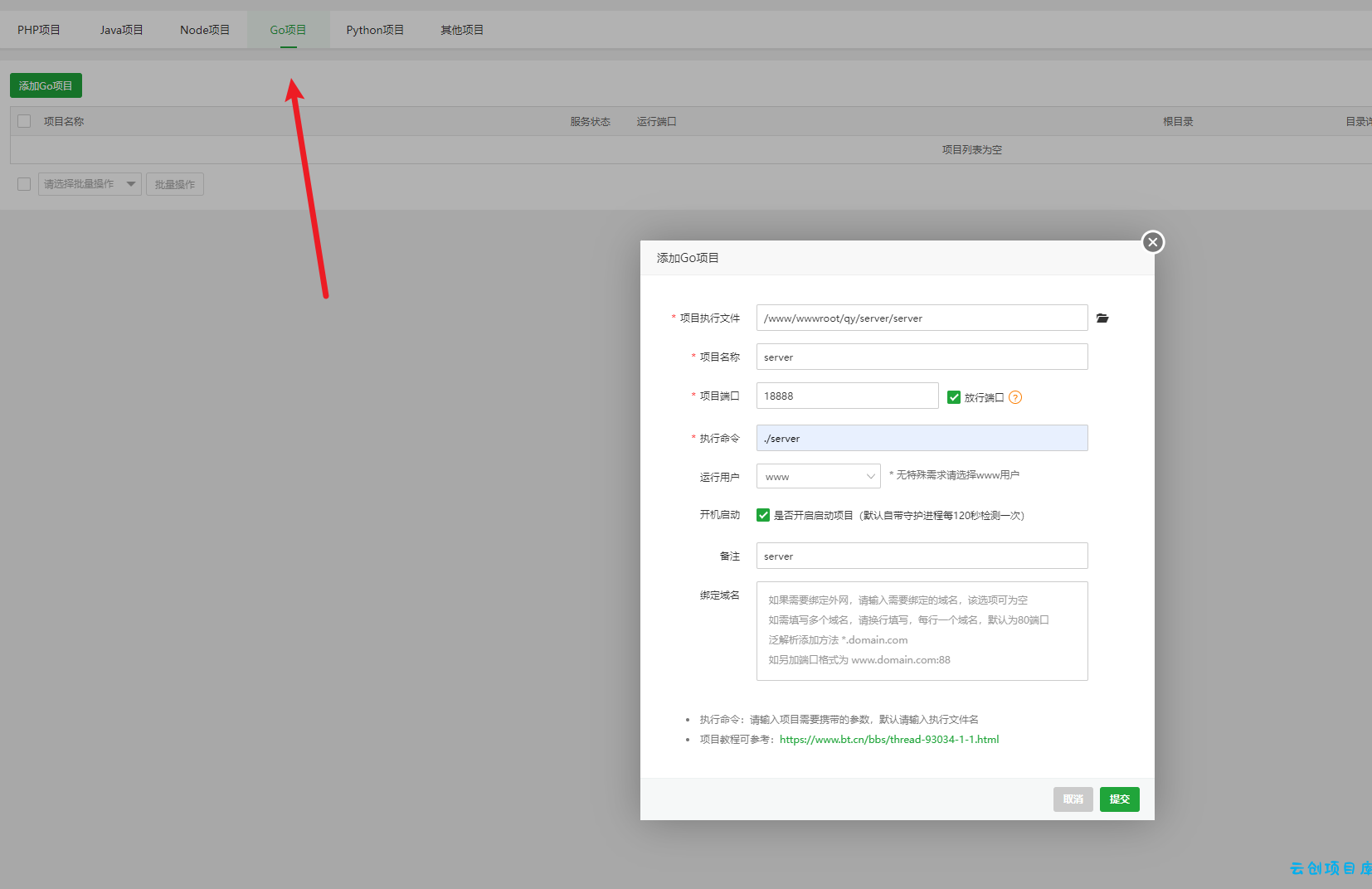
Task: Click the 取消 cancel button
Action: 1073,799
